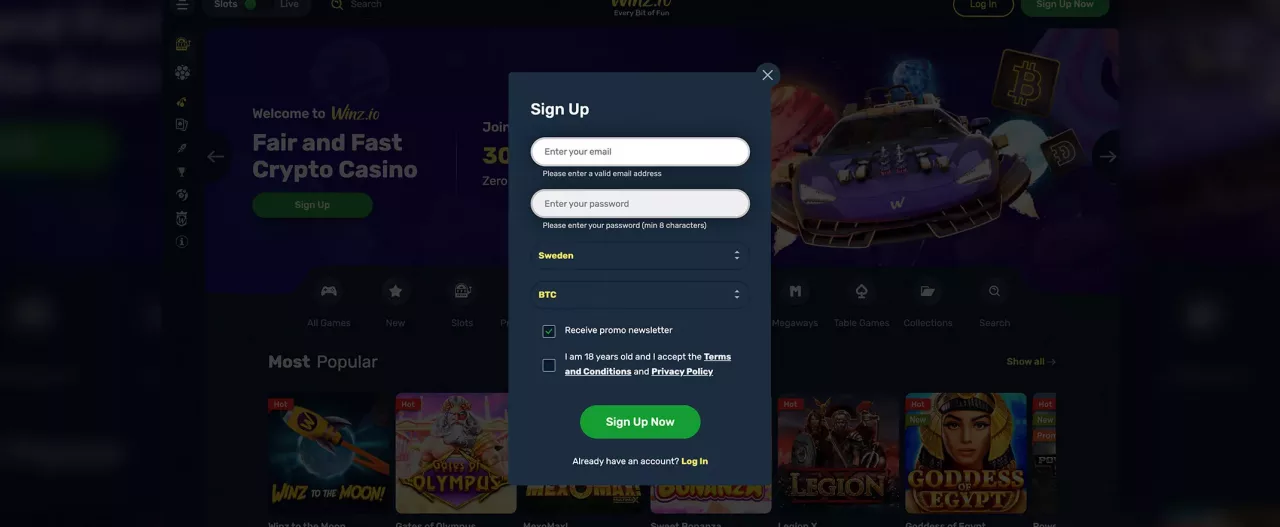The image size is (1280, 527).
Task: Click the Log In link in dialog
Action: [694, 461]
